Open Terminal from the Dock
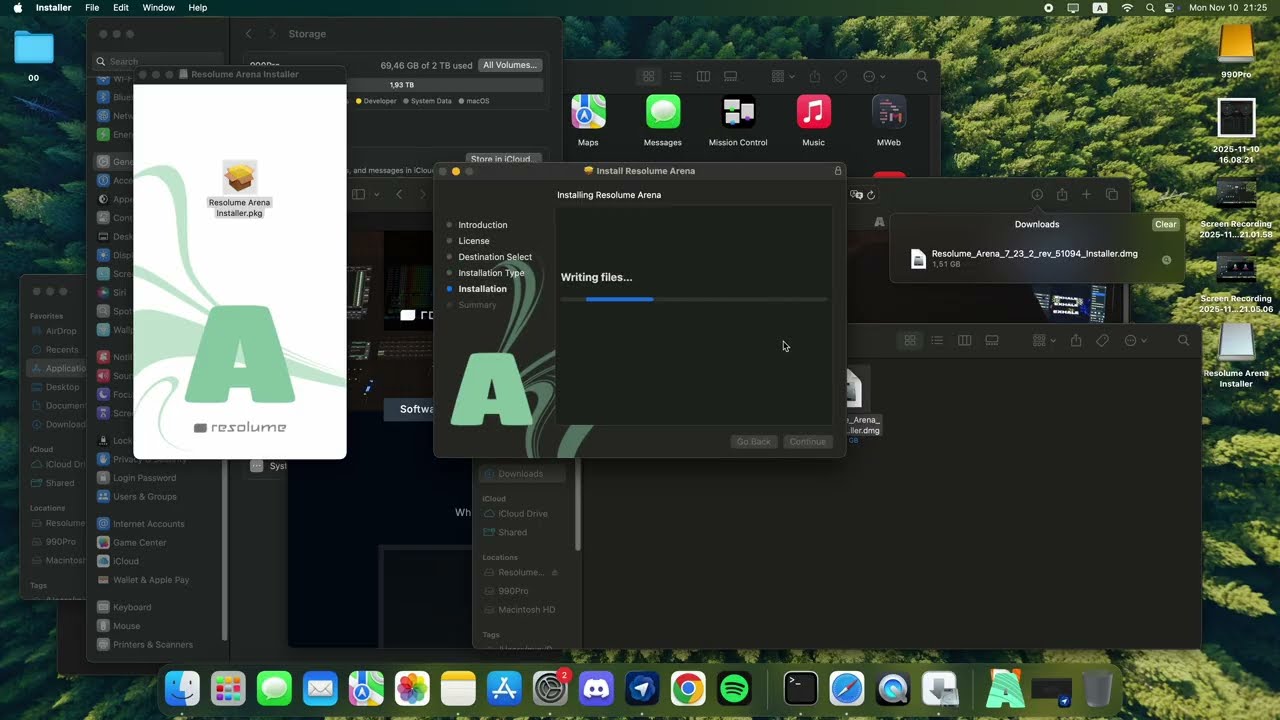The height and width of the screenshot is (720, 1280). [x=800, y=688]
